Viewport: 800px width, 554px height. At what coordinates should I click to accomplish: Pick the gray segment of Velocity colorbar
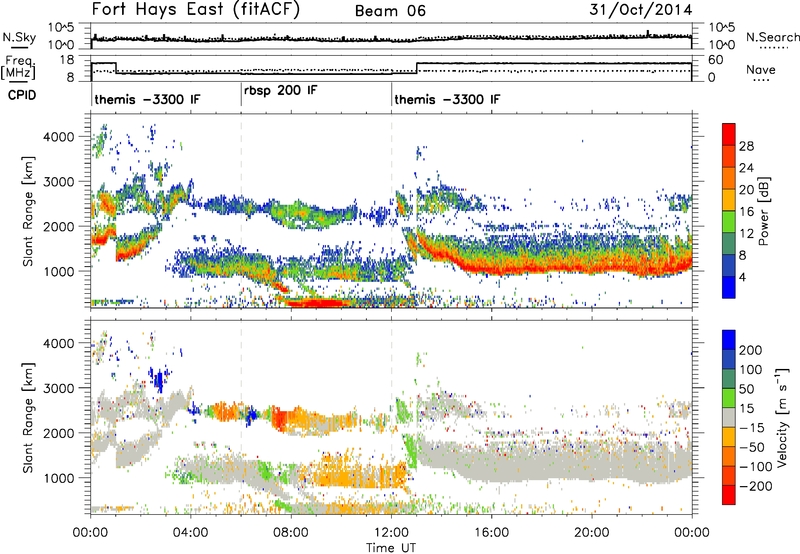pyautogui.click(x=729, y=417)
